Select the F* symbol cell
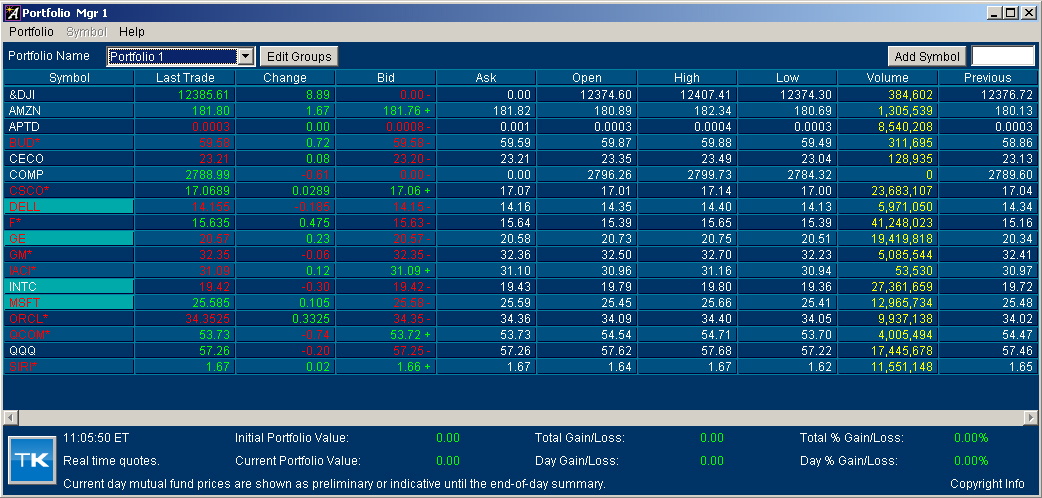 tap(69, 222)
